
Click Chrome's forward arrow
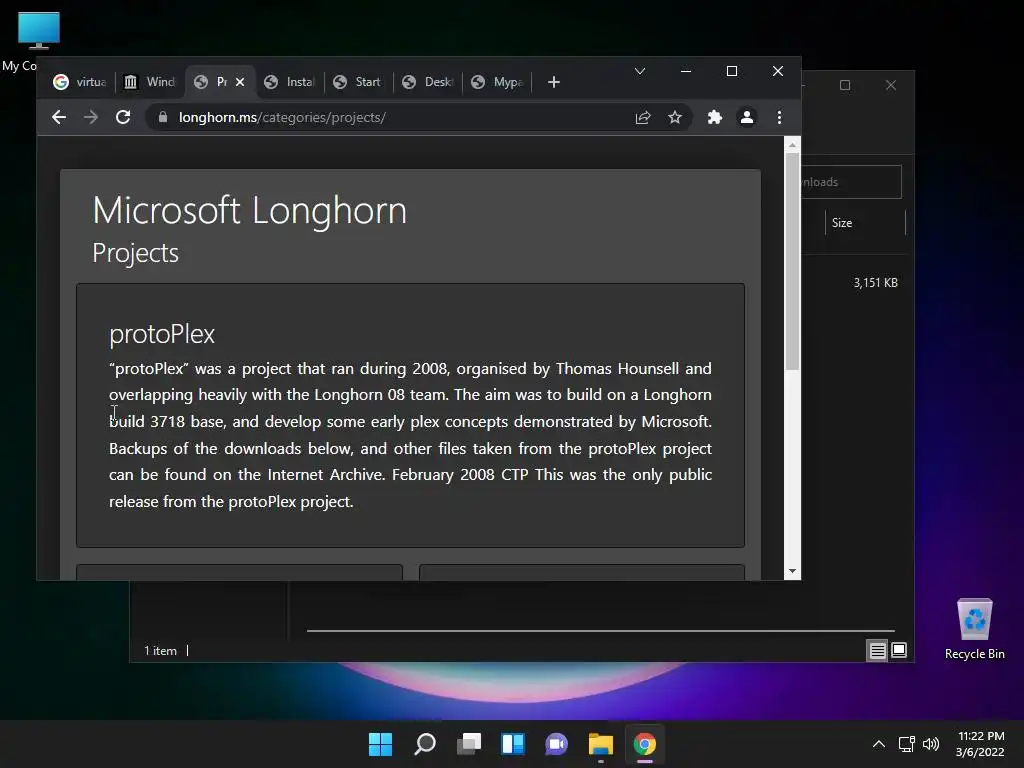[91, 118]
